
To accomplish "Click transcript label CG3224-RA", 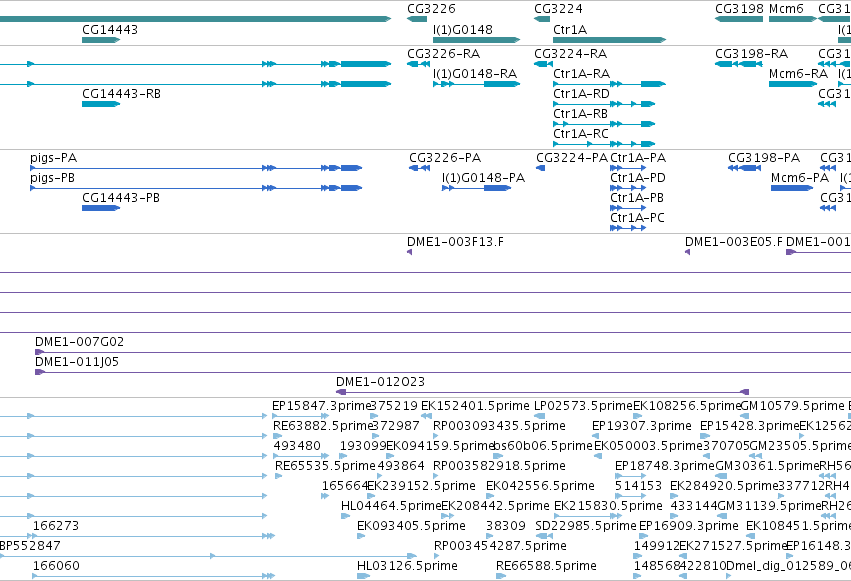I will pos(570,54).
